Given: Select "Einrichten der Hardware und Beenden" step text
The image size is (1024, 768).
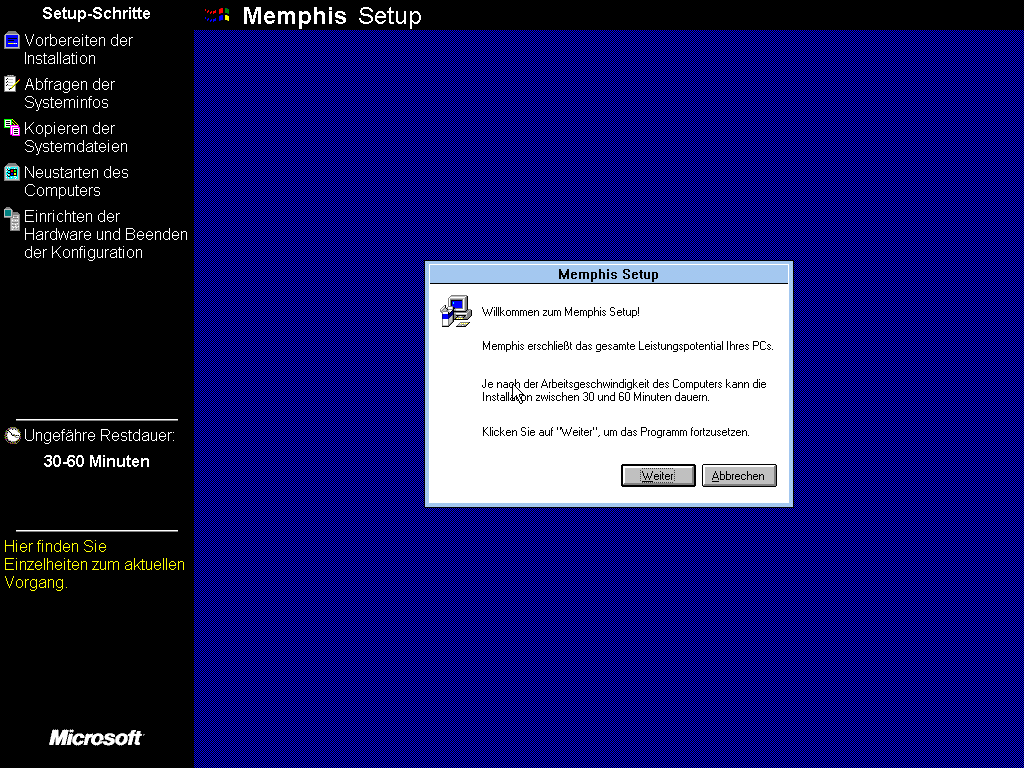Looking at the screenshot, I should coord(106,234).
